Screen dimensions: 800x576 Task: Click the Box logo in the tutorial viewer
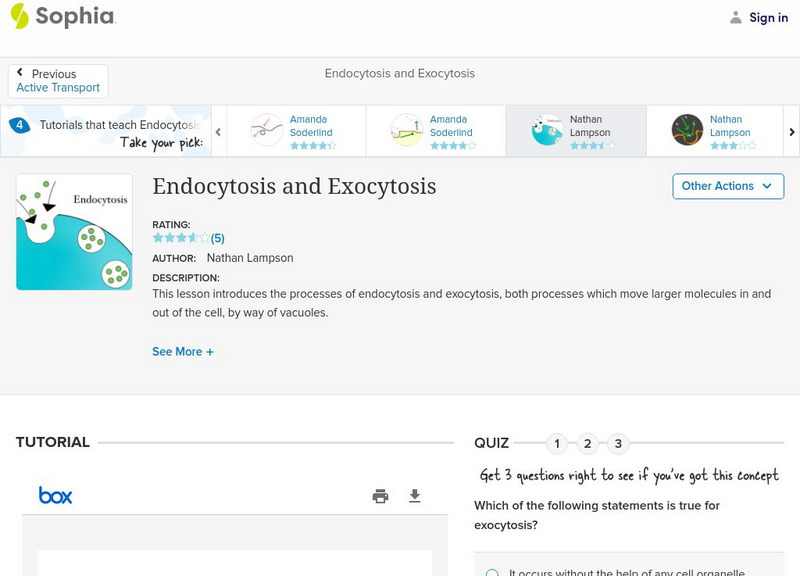[56, 495]
